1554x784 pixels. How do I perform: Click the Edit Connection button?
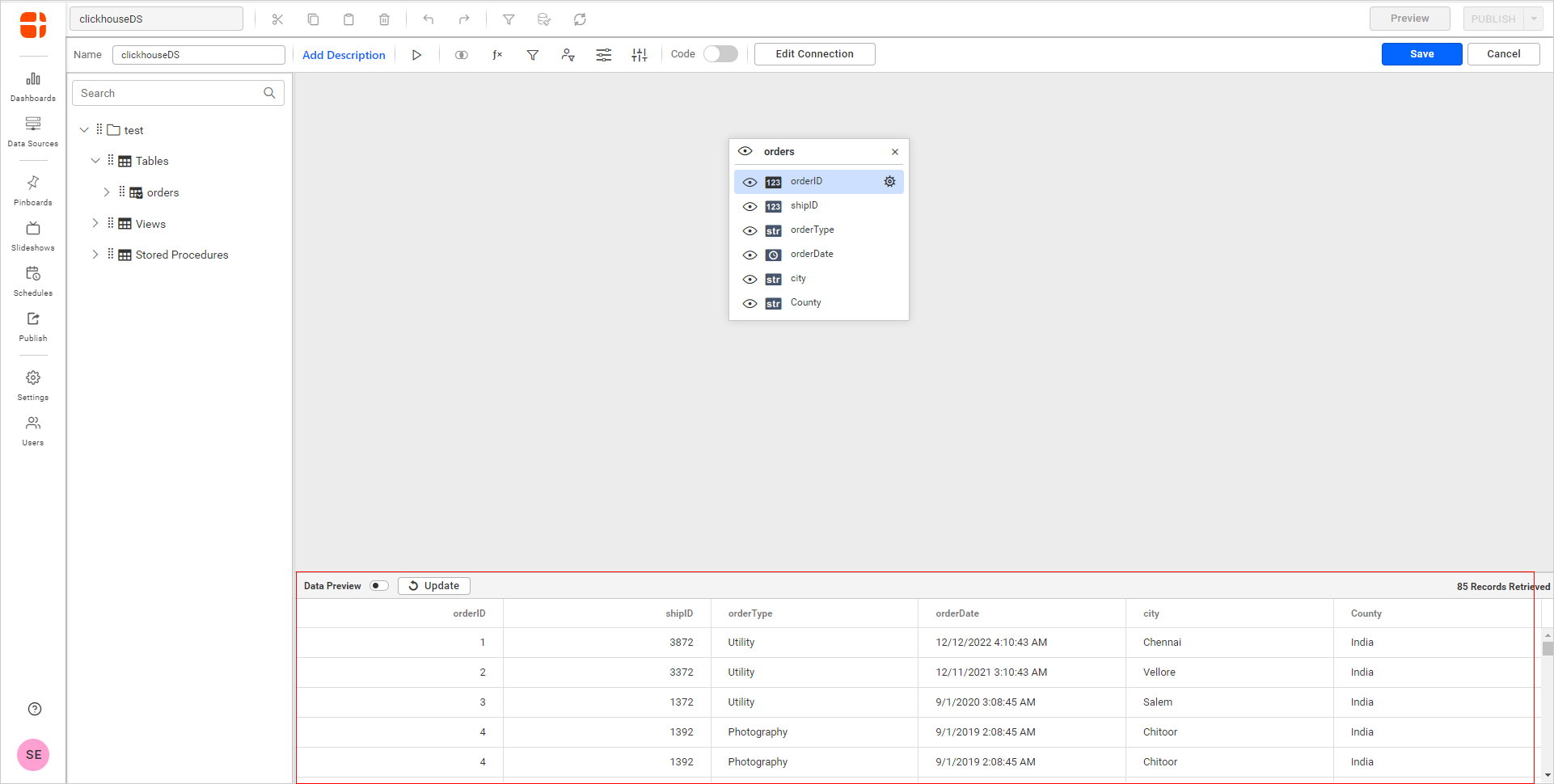tap(814, 54)
